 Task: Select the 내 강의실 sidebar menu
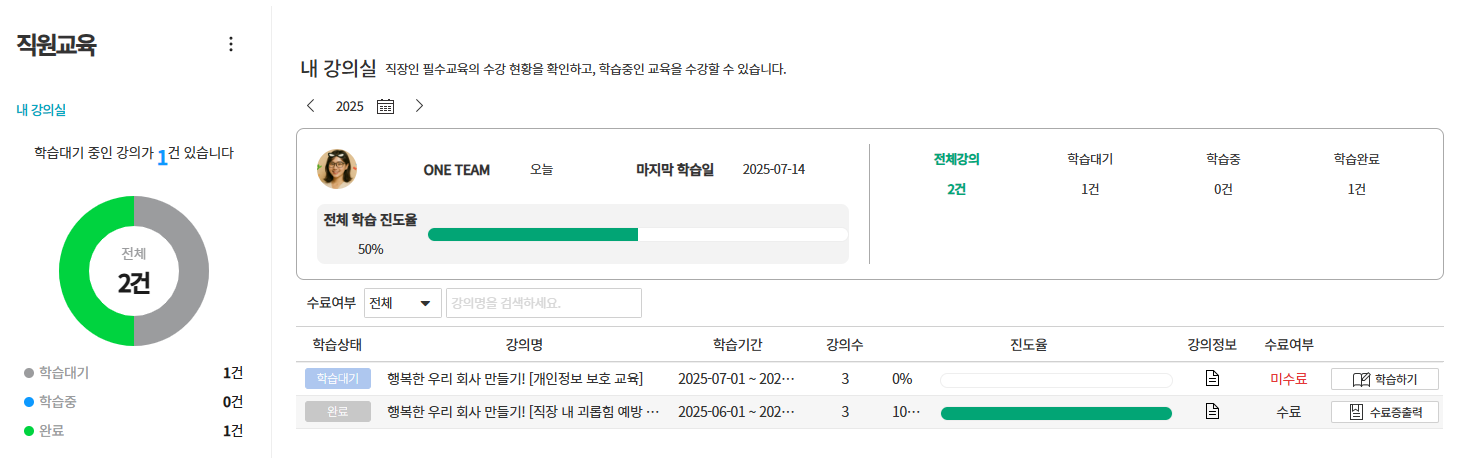41,109
